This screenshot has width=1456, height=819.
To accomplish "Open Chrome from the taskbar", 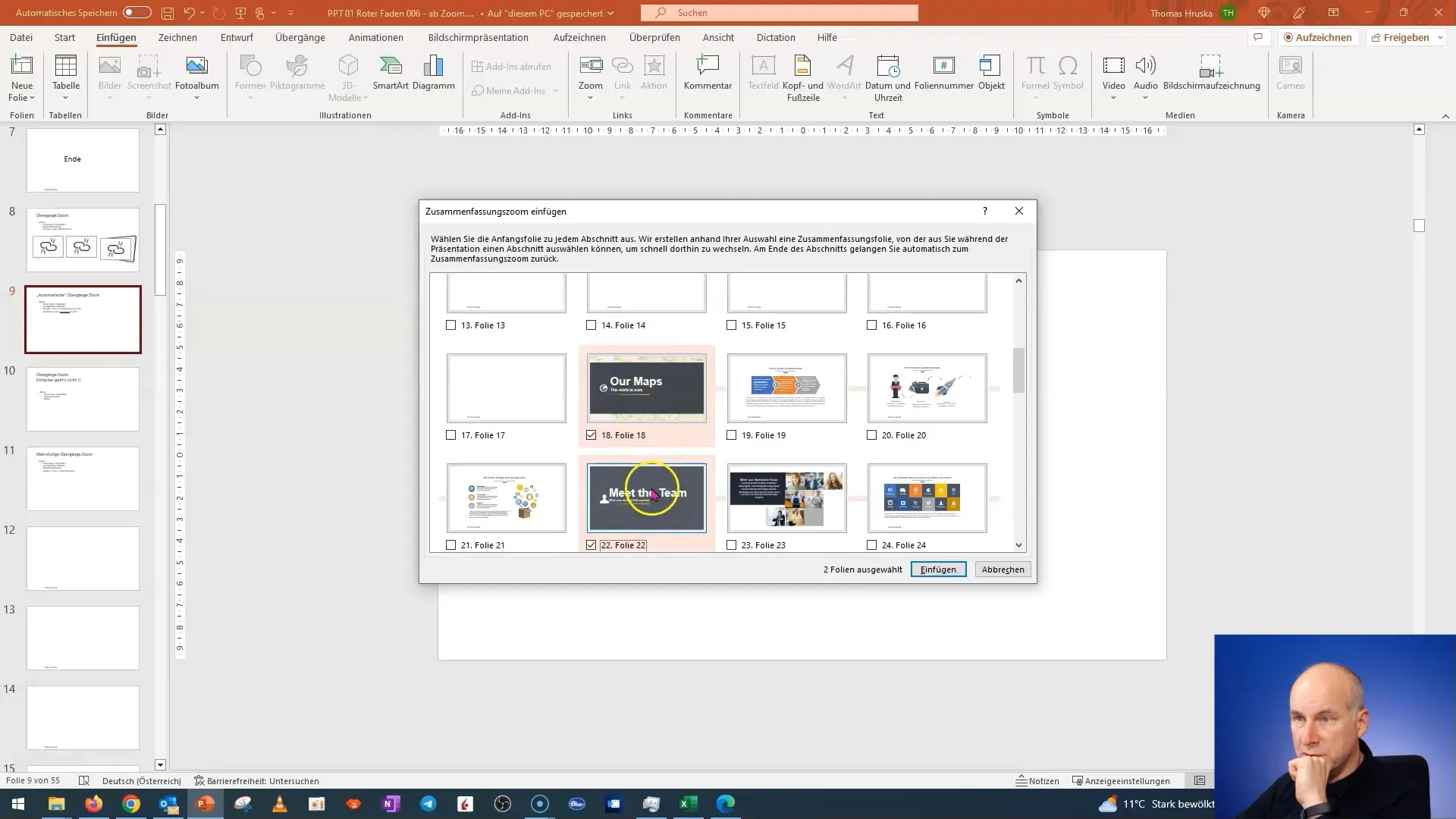I will click(x=131, y=804).
